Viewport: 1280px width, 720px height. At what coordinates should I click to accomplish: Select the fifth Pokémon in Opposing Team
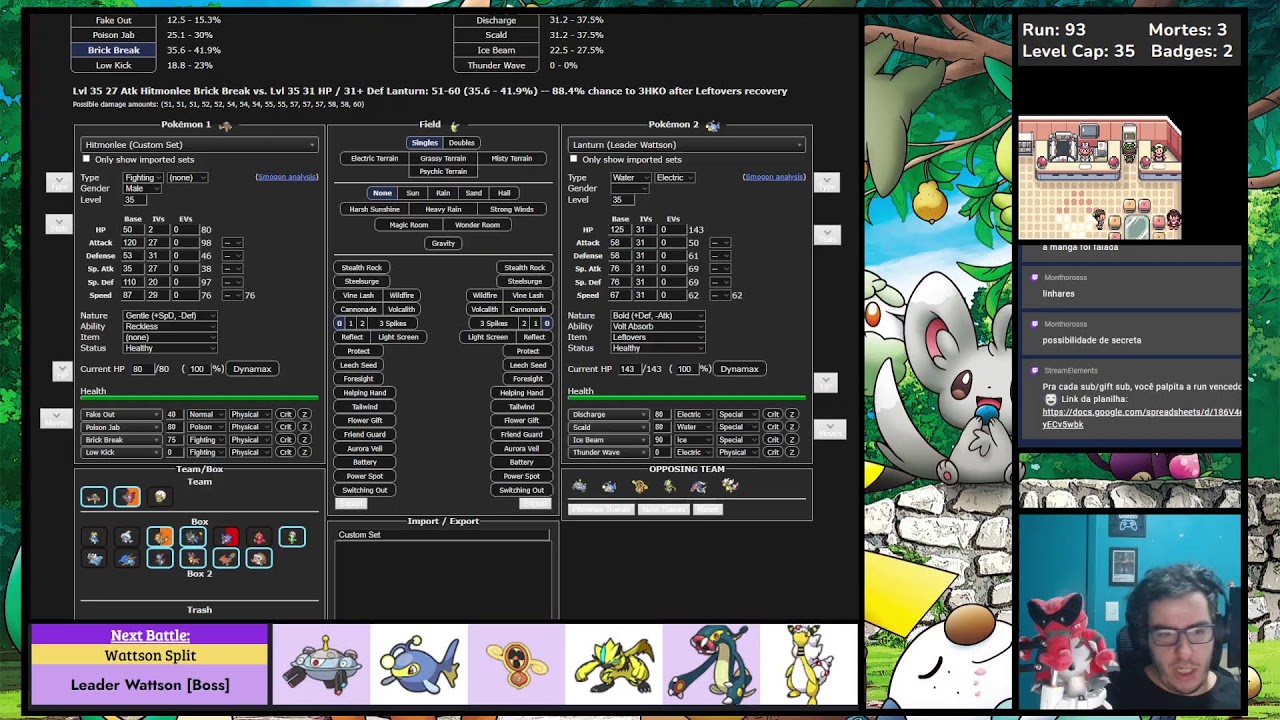pos(699,486)
